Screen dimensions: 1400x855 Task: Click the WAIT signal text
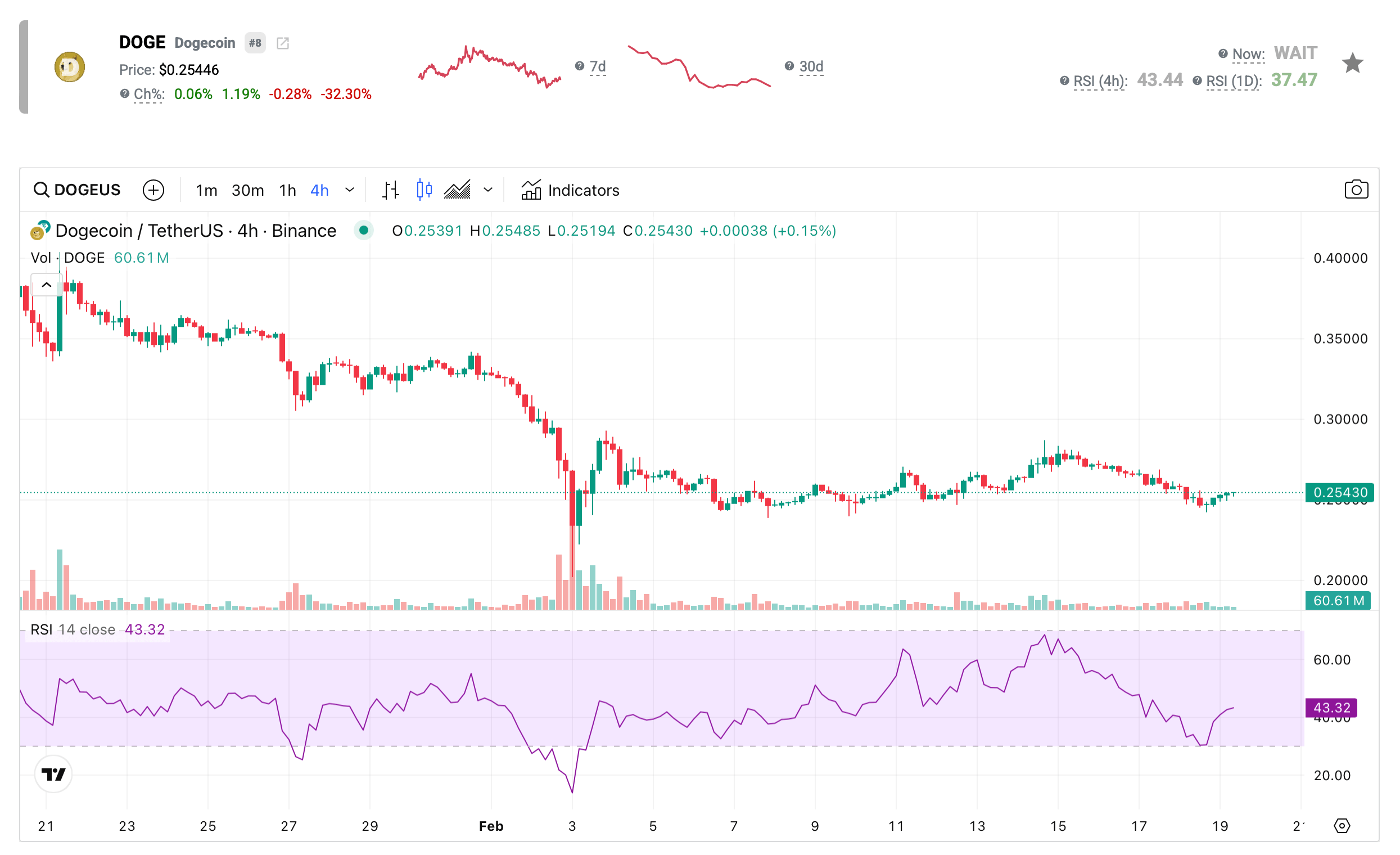1295,53
